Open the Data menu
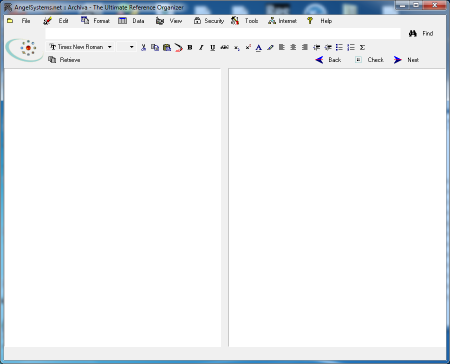This screenshot has width=450, height=364. click(138, 21)
